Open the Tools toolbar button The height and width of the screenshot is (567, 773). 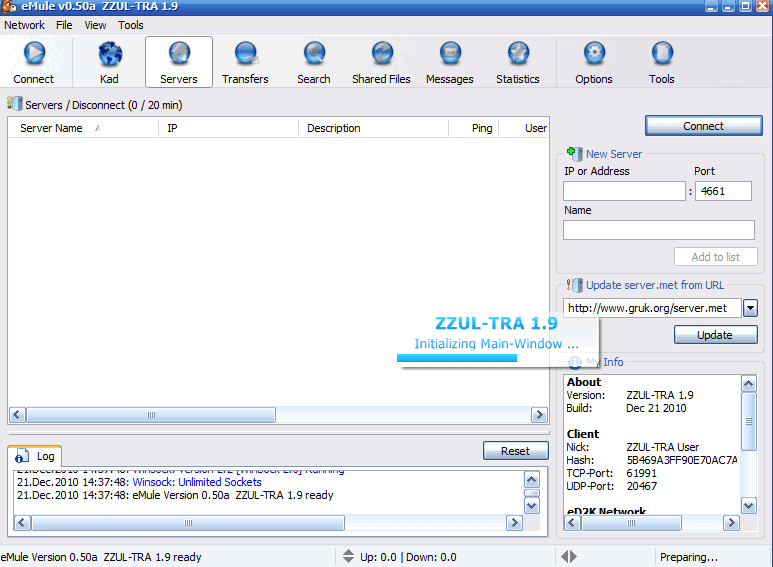coord(662,63)
